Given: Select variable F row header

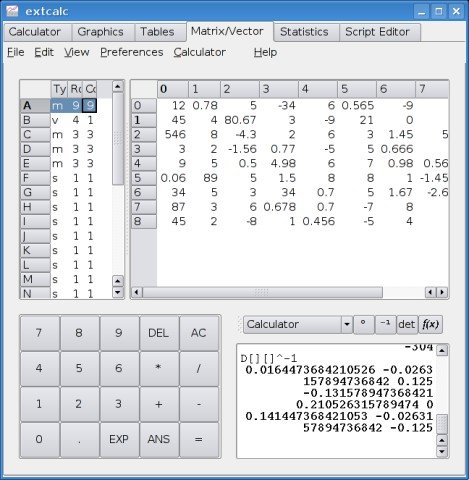Looking at the screenshot, I should coord(35,178).
